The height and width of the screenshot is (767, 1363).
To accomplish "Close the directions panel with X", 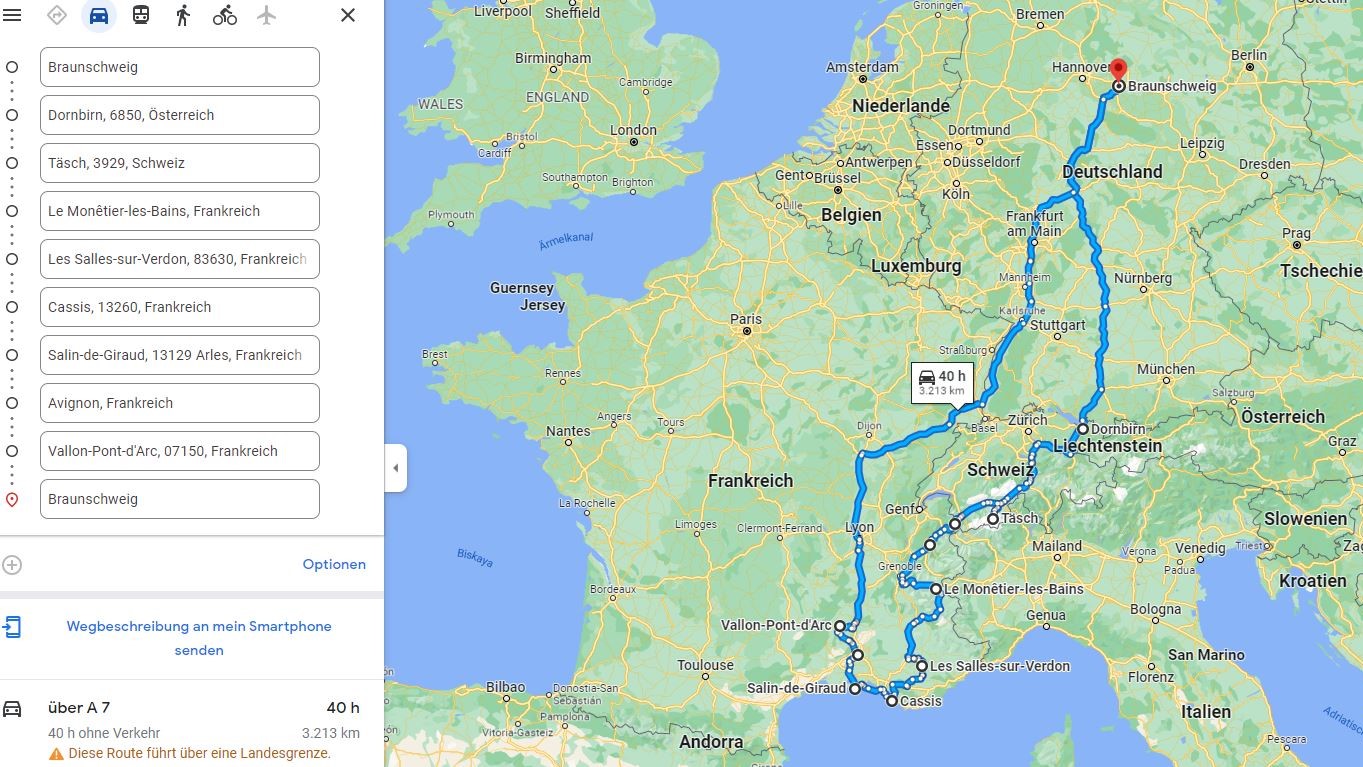I will click(348, 15).
